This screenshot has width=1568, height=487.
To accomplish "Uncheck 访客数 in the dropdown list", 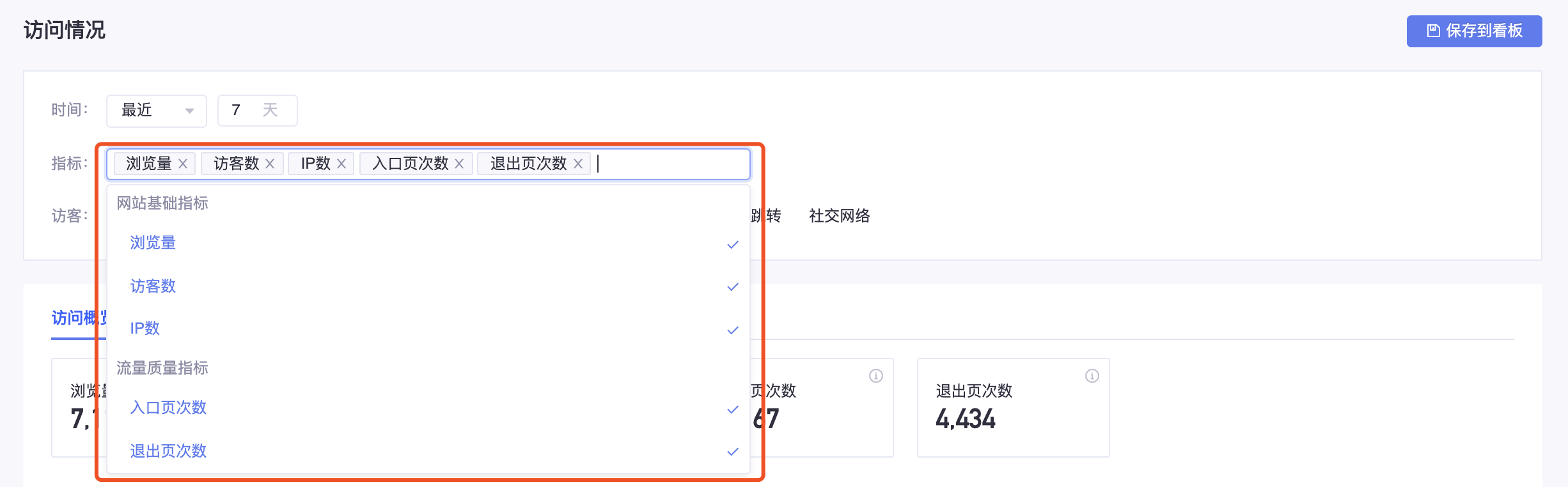I will pos(428,286).
